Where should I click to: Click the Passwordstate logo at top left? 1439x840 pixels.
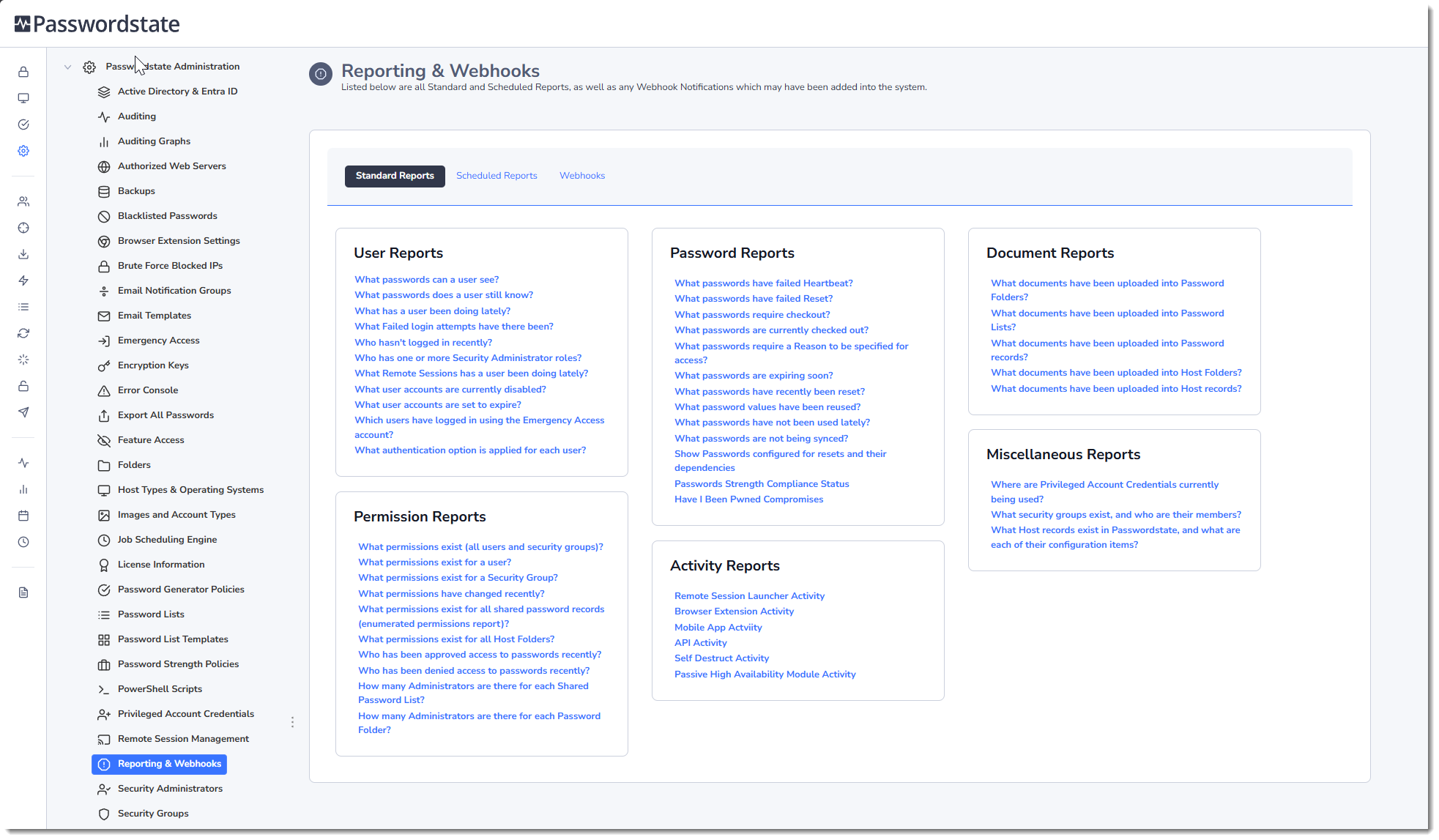click(x=97, y=24)
